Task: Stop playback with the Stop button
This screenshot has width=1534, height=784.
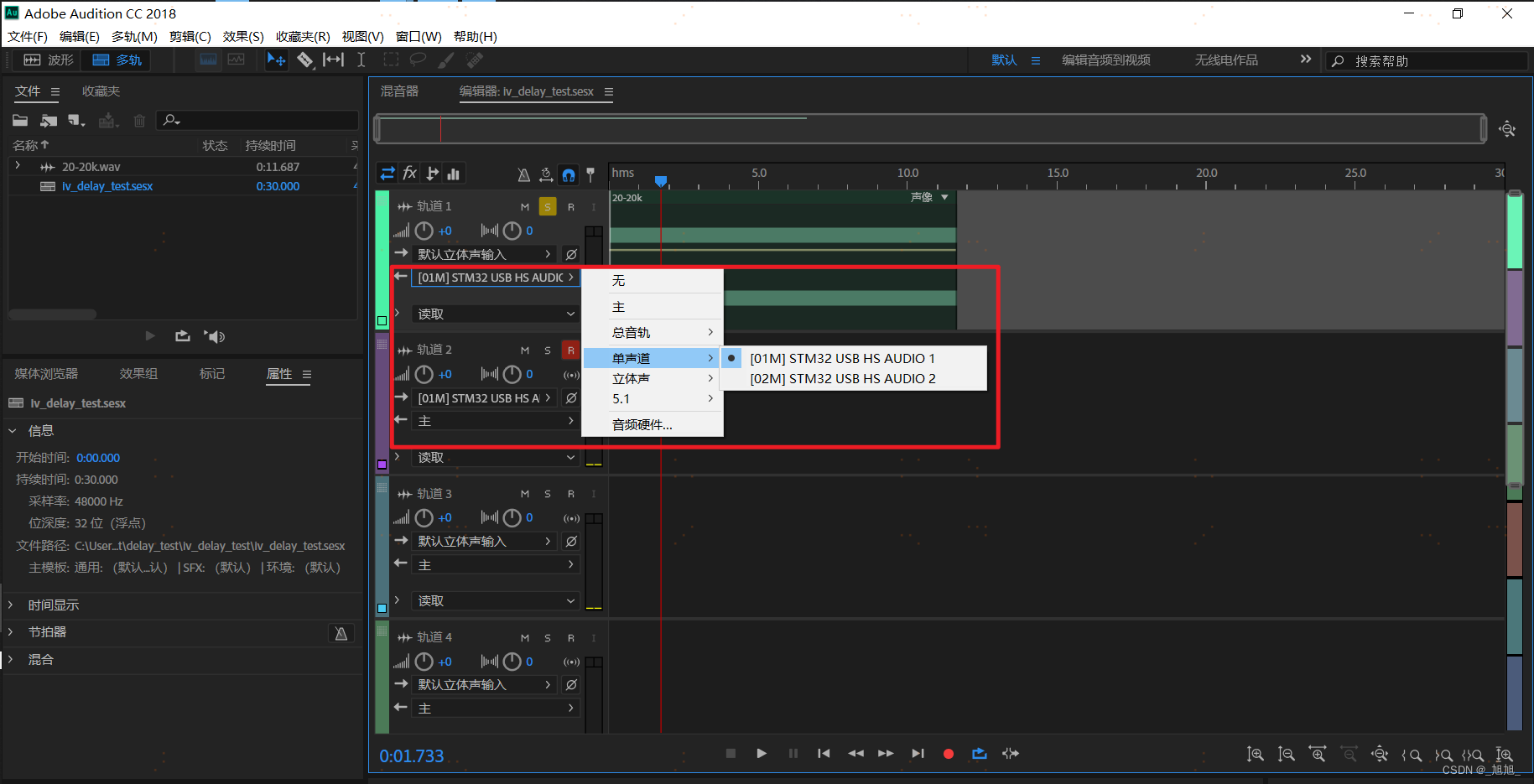Action: coord(731,754)
